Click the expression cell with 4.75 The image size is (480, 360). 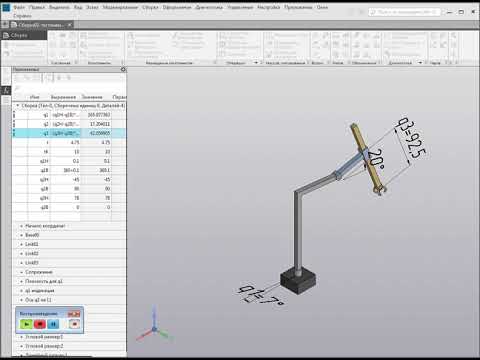pyautogui.click(x=65, y=142)
